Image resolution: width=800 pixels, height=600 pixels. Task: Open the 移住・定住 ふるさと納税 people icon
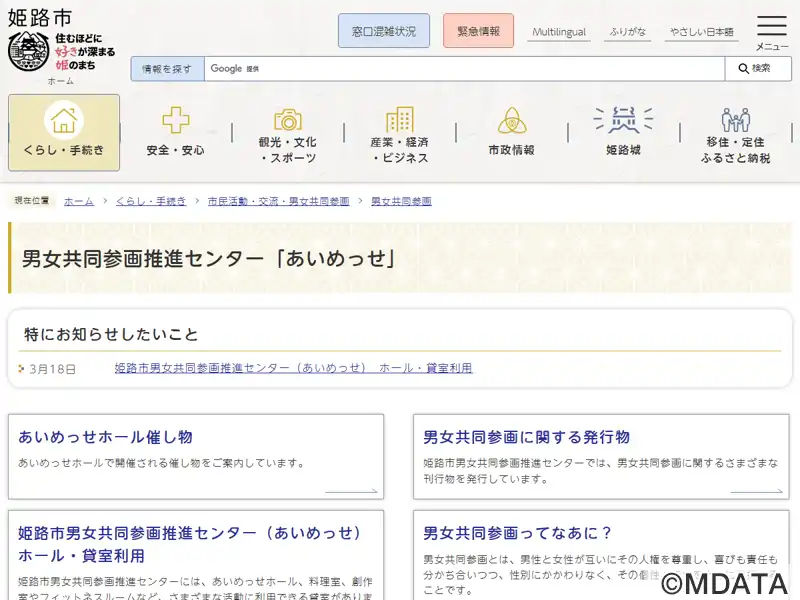pos(736,121)
